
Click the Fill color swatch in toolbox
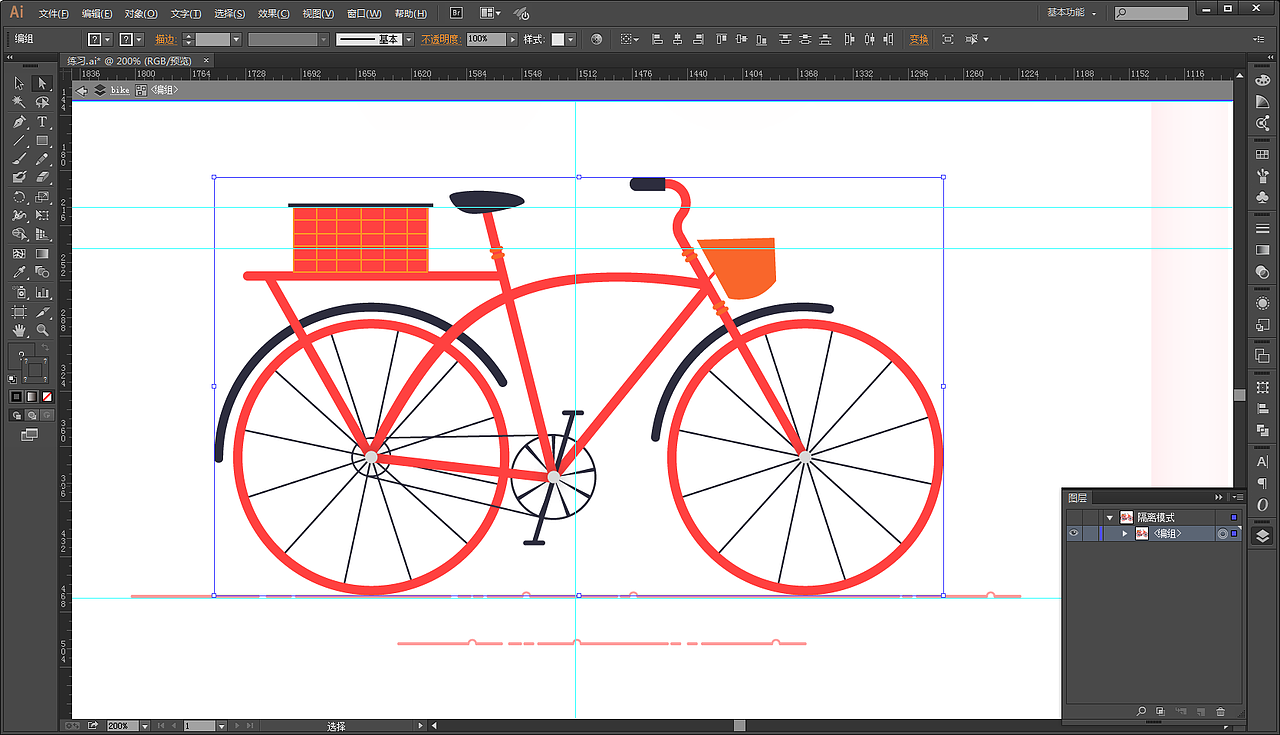pos(20,356)
